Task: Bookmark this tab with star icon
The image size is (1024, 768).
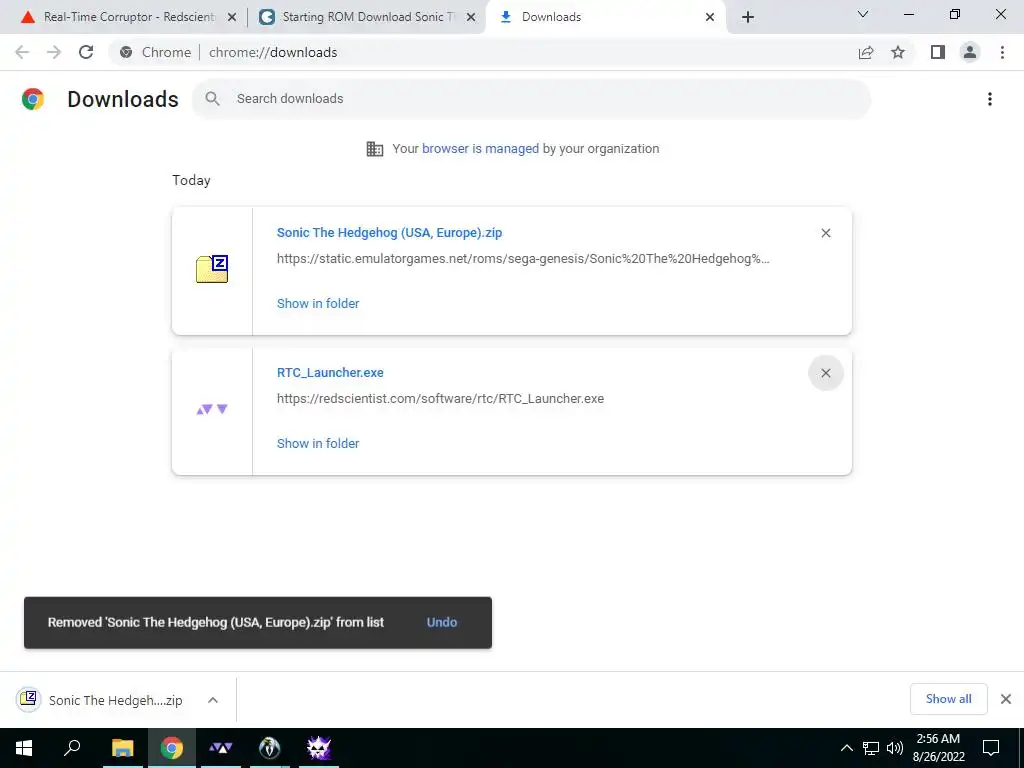Action: click(x=898, y=52)
